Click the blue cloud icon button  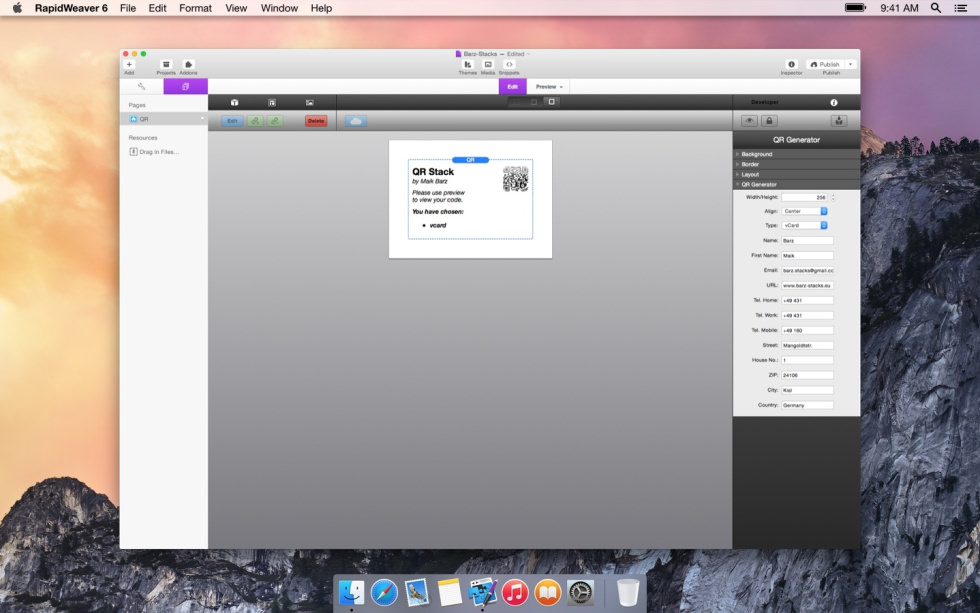[356, 121]
